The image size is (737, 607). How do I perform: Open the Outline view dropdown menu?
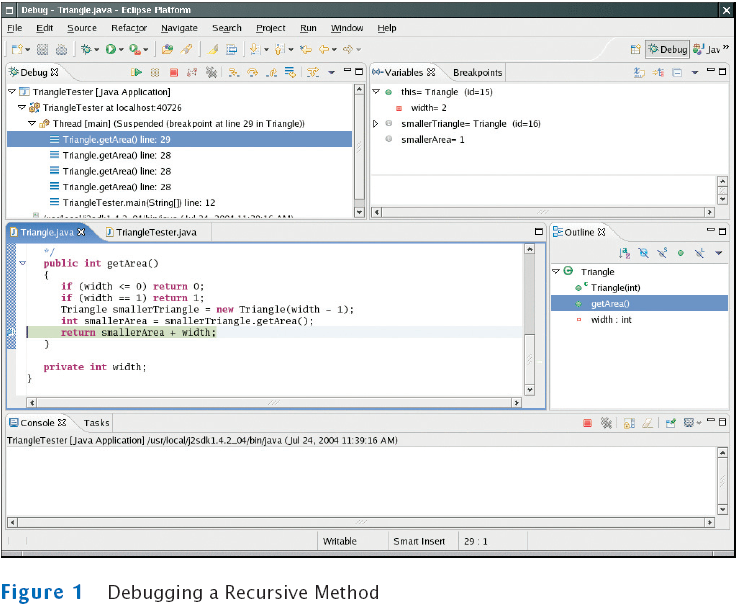click(719, 254)
